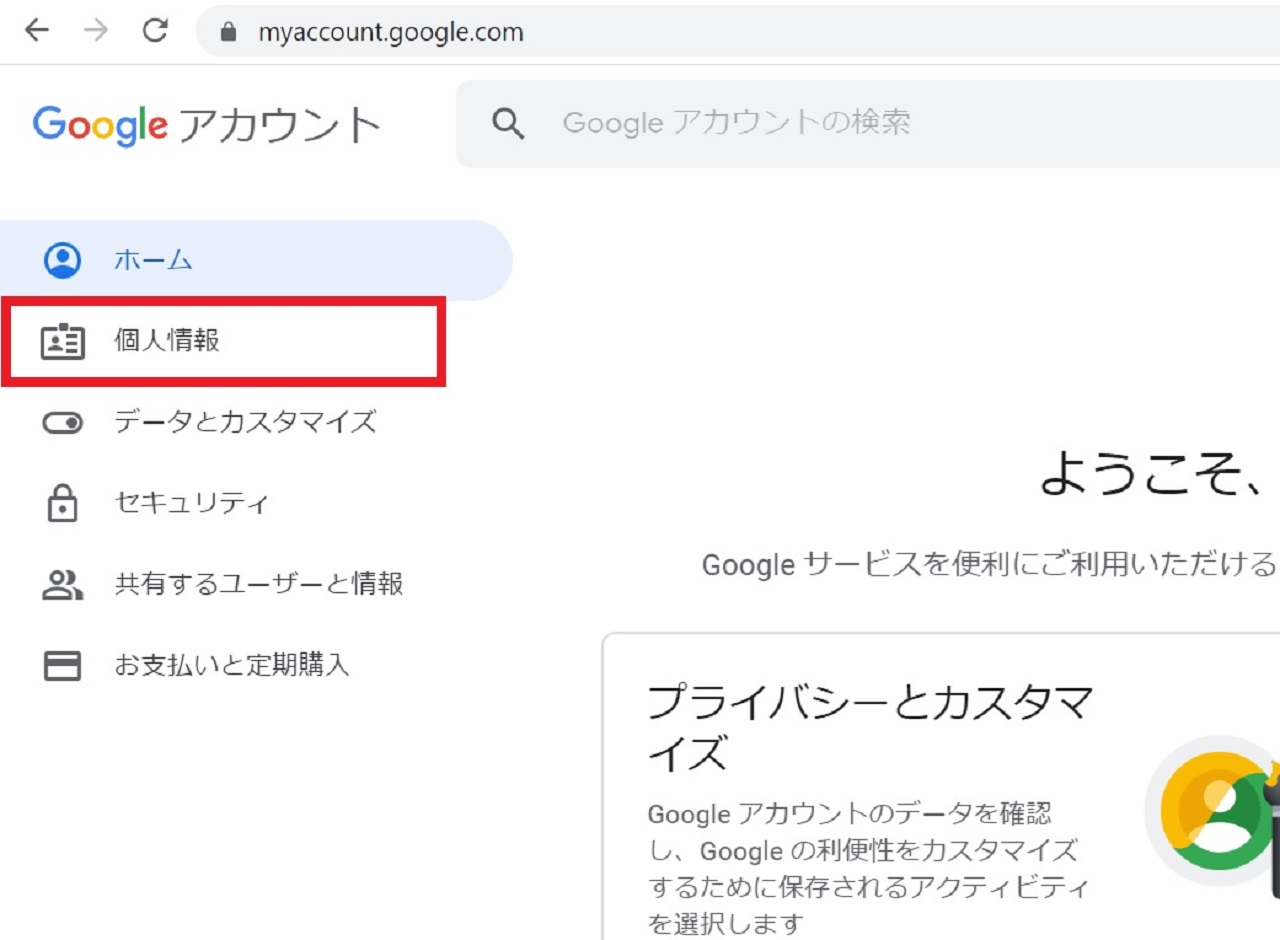Click the browser back arrow
This screenshot has width=1280, height=940.
coord(37,31)
